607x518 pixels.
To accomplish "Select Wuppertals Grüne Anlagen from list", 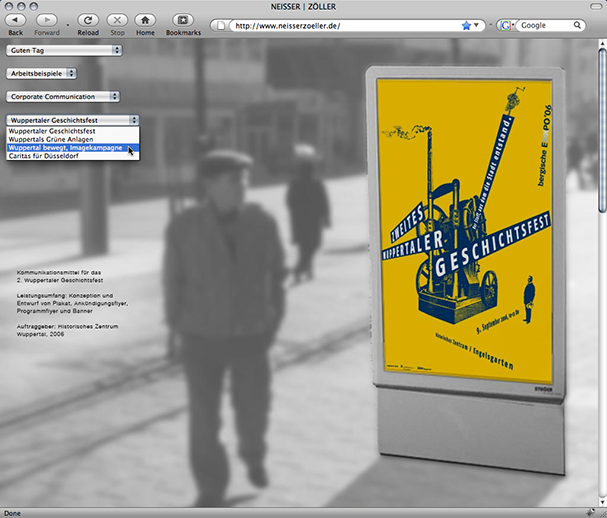I will point(52,140).
